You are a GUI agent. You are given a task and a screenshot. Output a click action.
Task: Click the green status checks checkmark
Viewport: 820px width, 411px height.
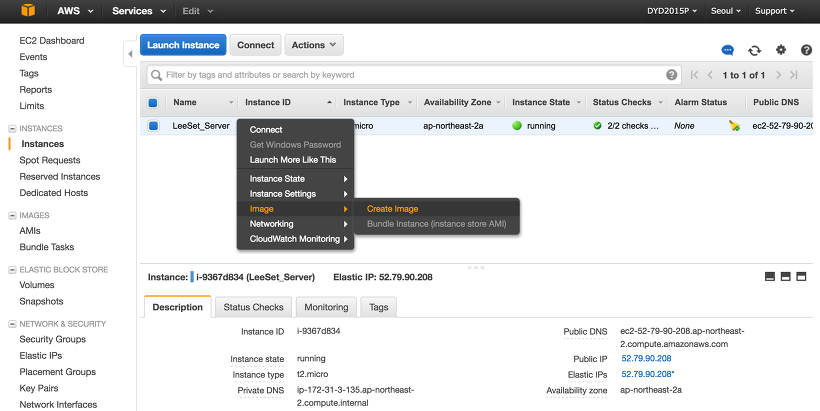click(597, 125)
